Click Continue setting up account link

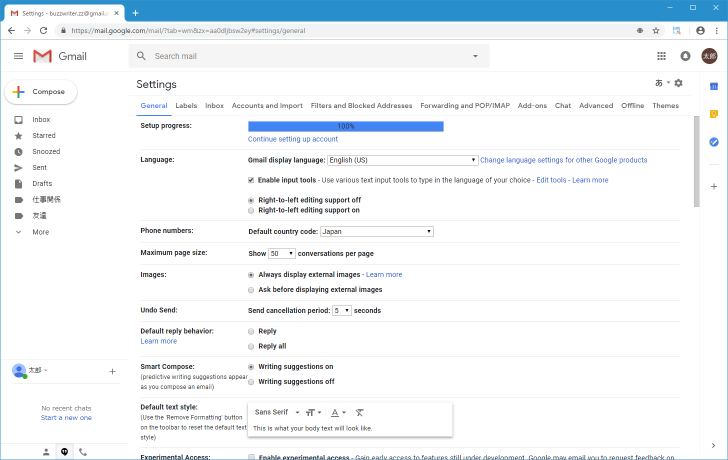[293, 139]
